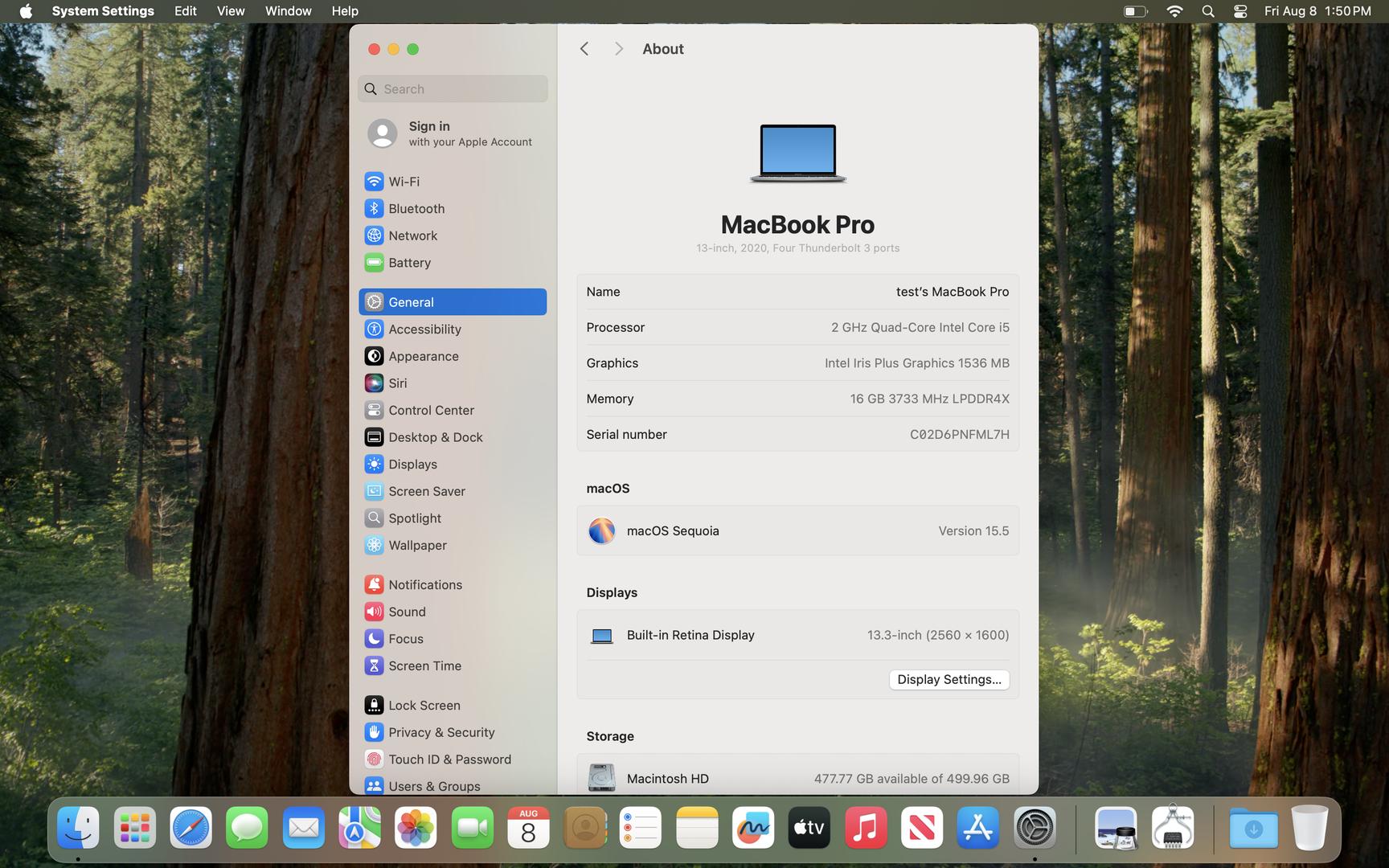Click the macOS Sequoia row
Image resolution: width=1389 pixels, height=868 pixels.
click(x=797, y=531)
